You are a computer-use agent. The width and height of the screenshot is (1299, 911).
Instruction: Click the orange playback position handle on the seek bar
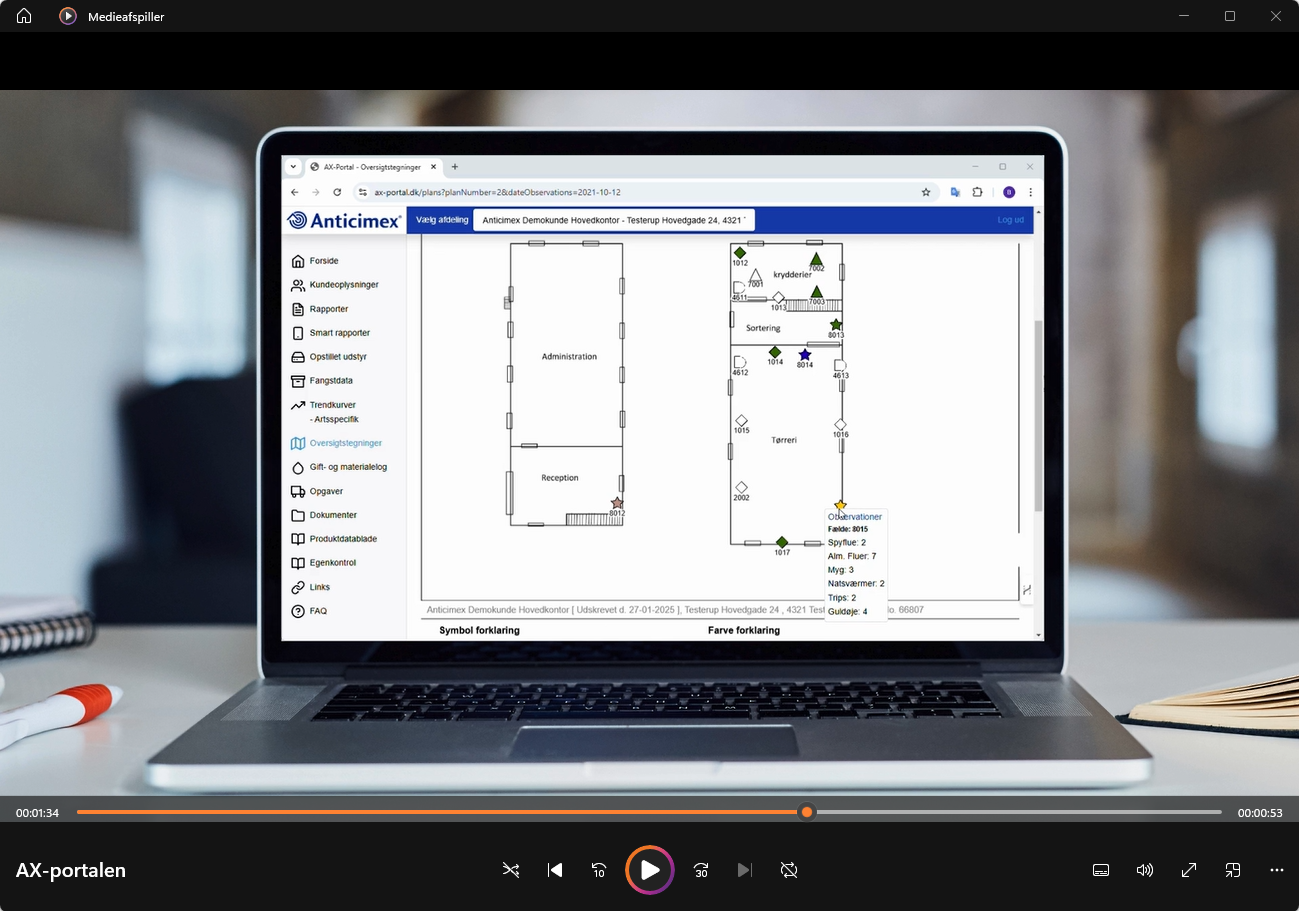[806, 812]
